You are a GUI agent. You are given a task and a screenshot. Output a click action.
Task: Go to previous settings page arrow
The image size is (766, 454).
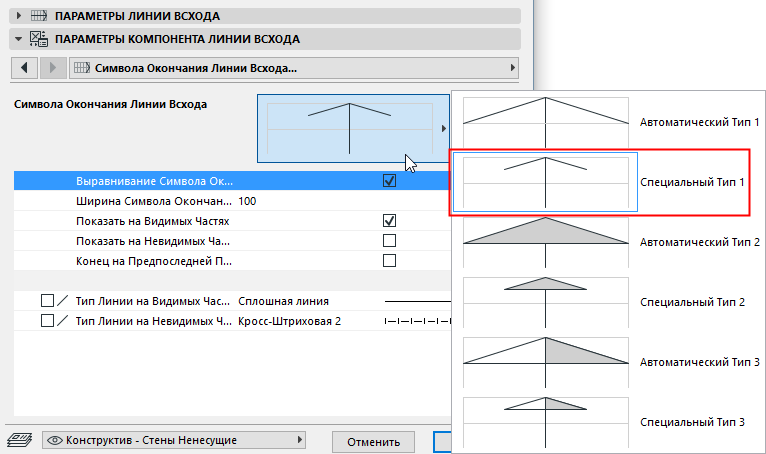(x=24, y=68)
